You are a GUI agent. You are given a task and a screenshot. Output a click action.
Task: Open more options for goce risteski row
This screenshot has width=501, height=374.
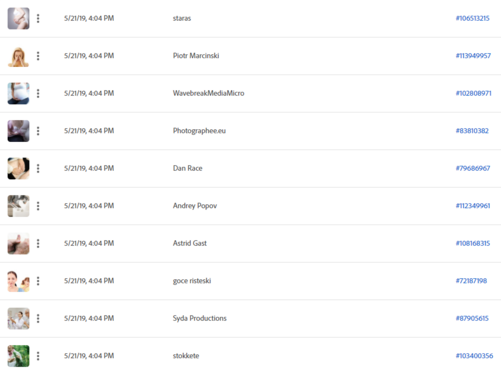38,281
